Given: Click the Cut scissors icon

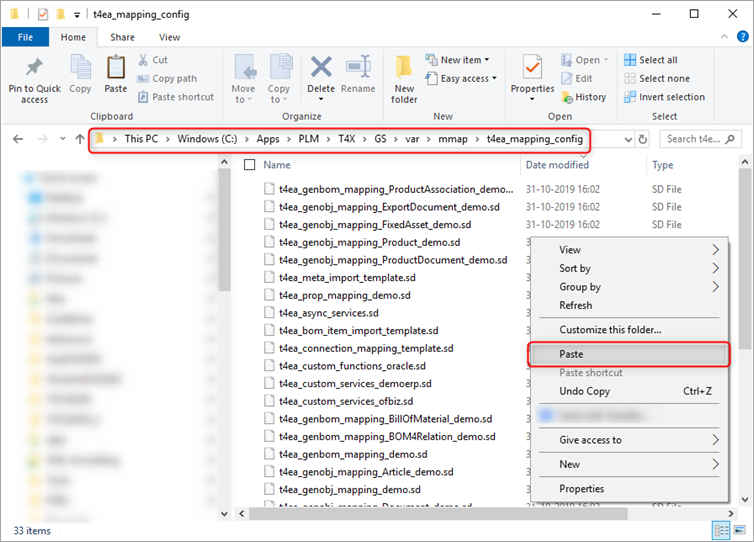Looking at the screenshot, I should [x=143, y=60].
